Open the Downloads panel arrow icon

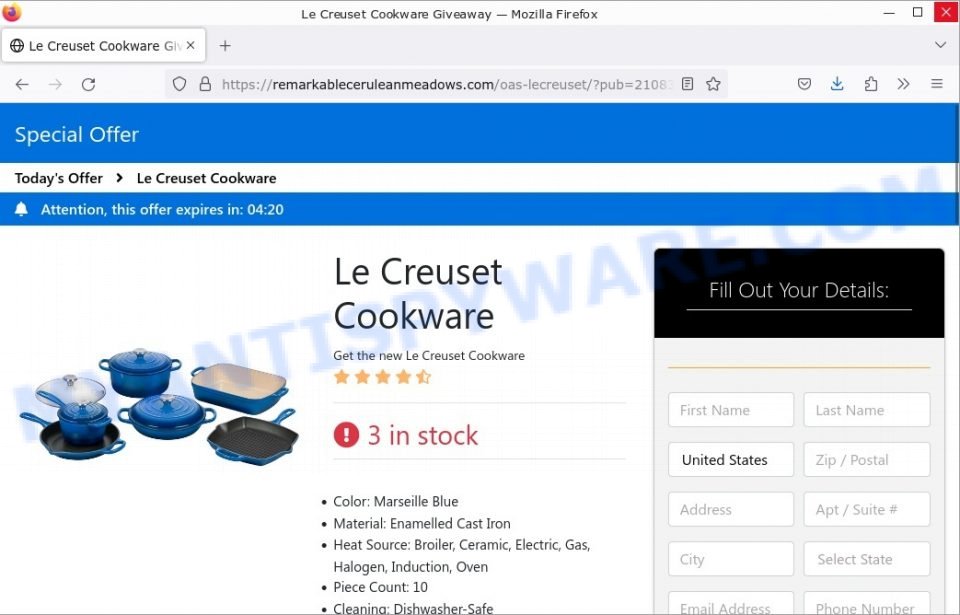837,84
